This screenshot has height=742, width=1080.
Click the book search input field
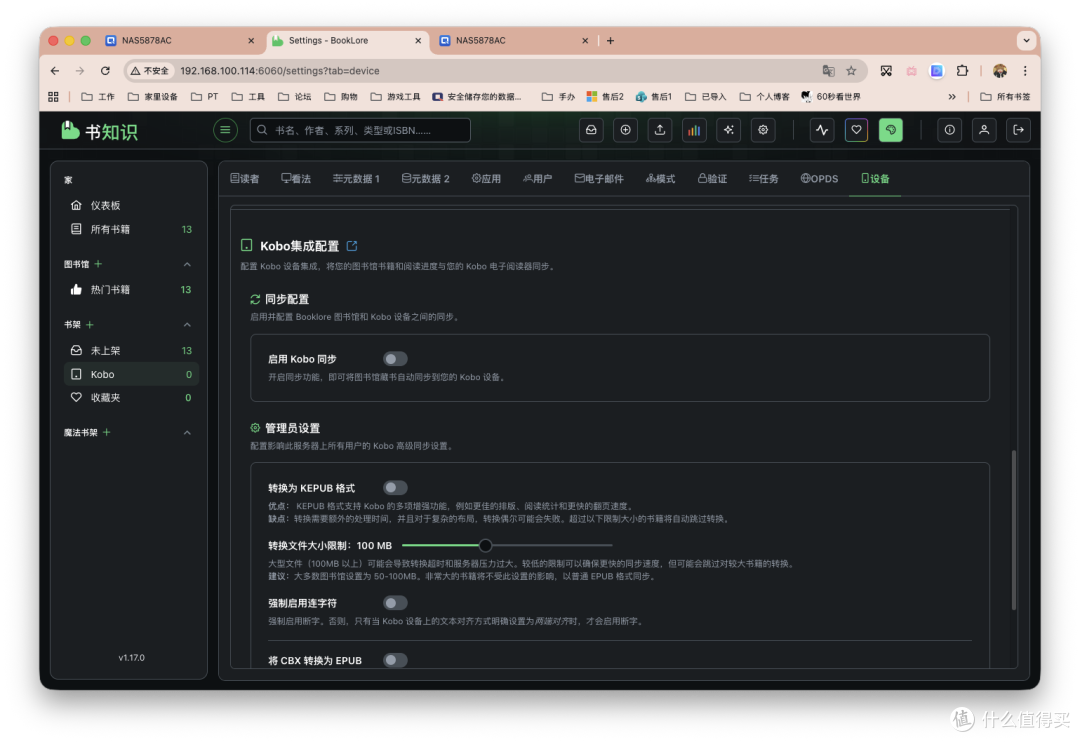360,130
